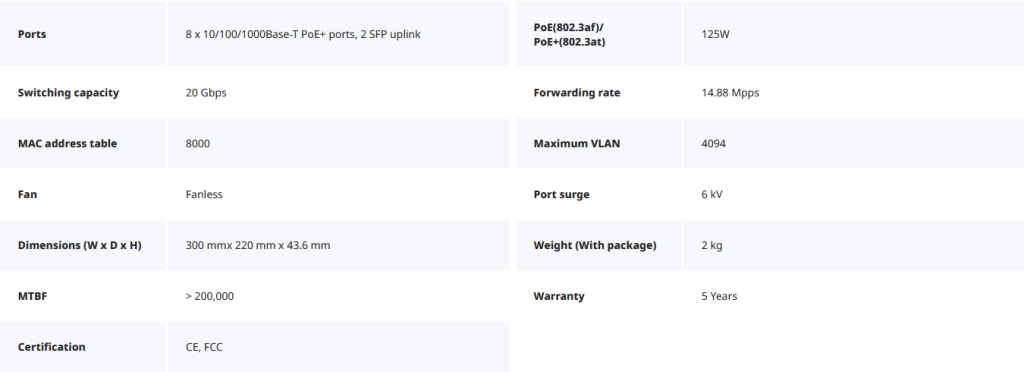This screenshot has width=1024, height=372.
Task: Click the CE, FCC value
Action: pyautogui.click(x=204, y=347)
